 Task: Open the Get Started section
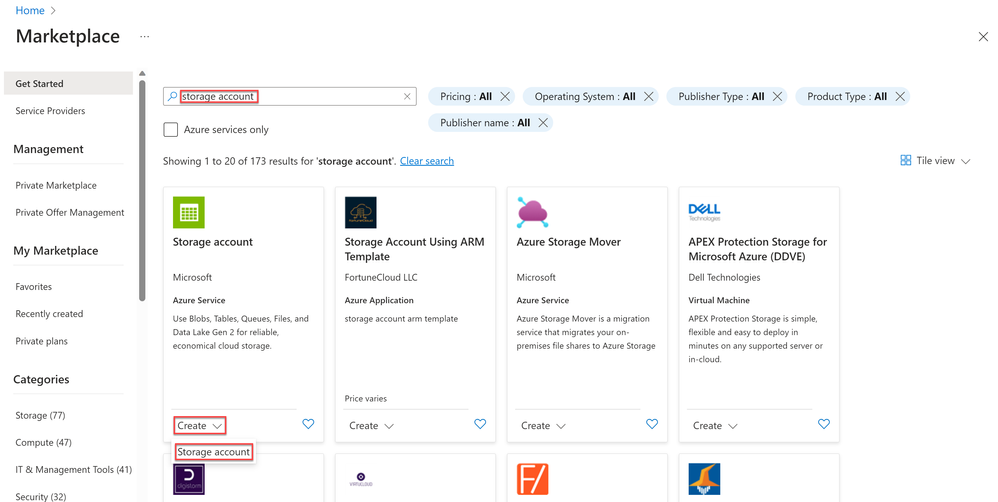pos(68,83)
